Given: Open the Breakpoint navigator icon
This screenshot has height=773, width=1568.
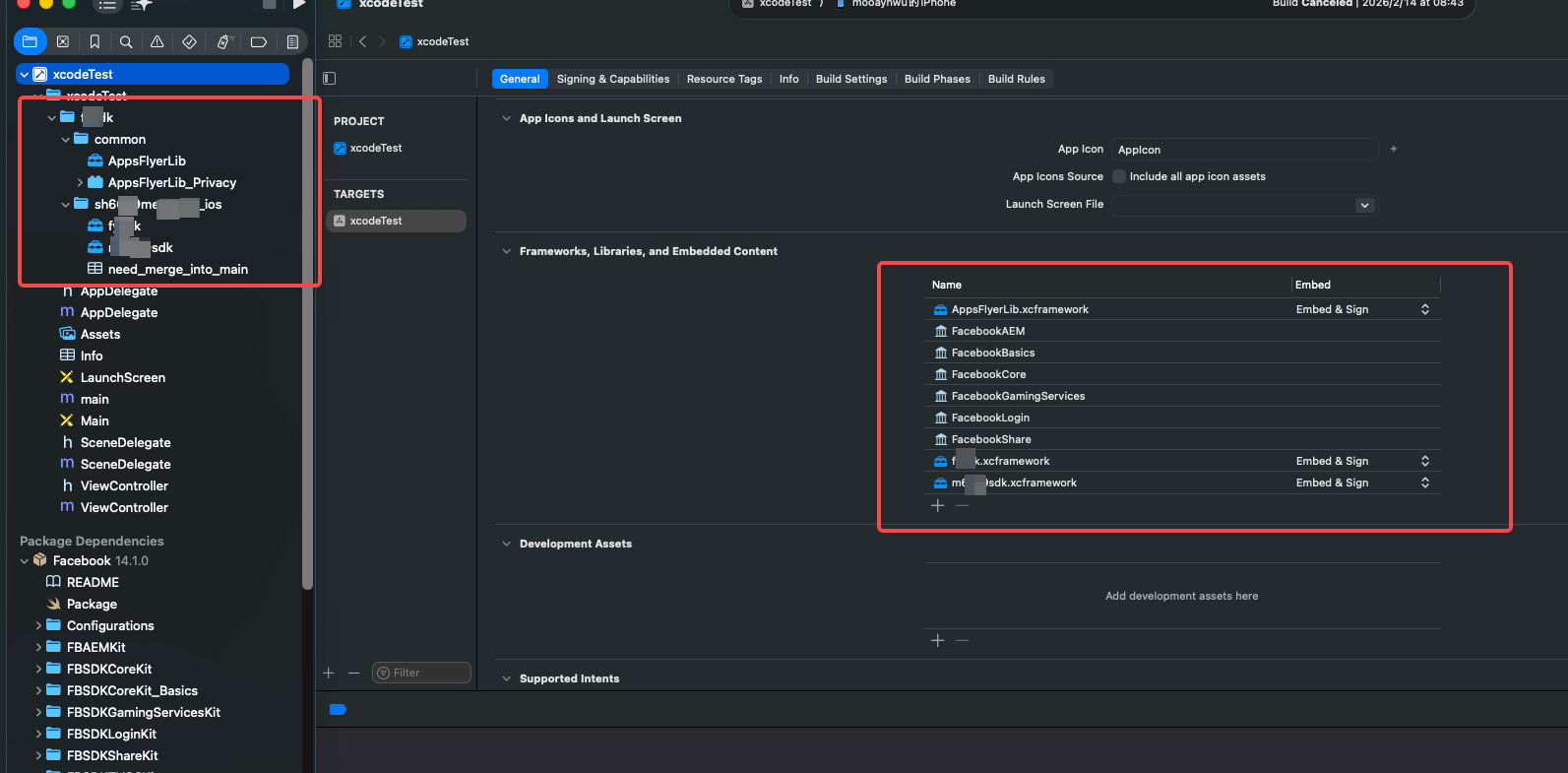Looking at the screenshot, I should pyautogui.click(x=259, y=41).
